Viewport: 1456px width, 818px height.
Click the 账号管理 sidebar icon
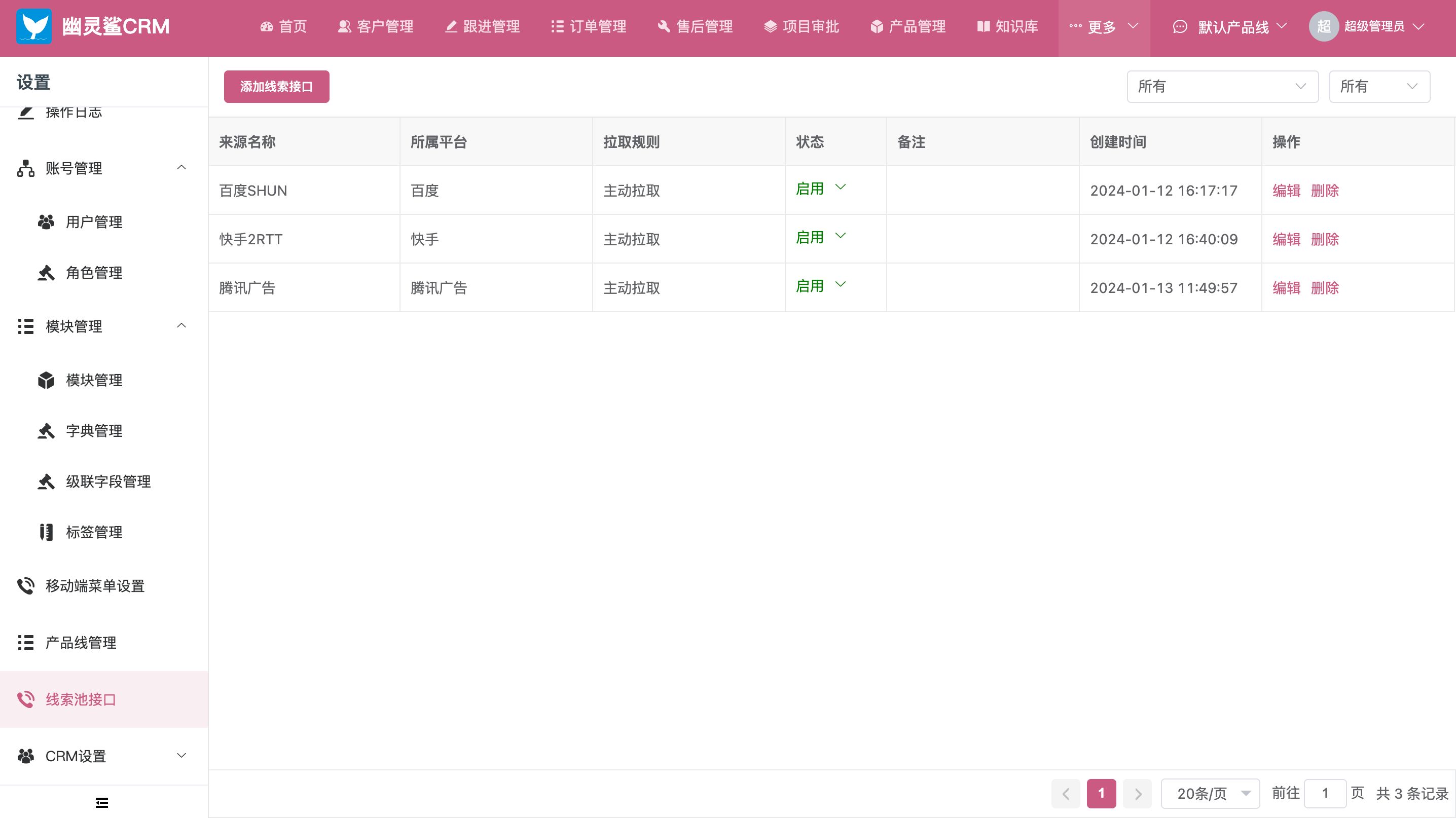tap(26, 168)
